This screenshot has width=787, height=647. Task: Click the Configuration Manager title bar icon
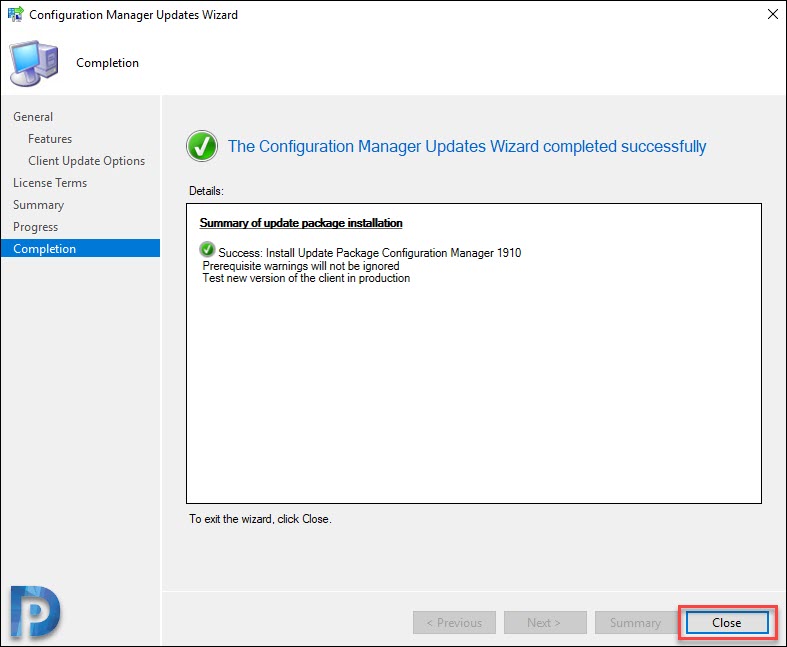coord(15,14)
